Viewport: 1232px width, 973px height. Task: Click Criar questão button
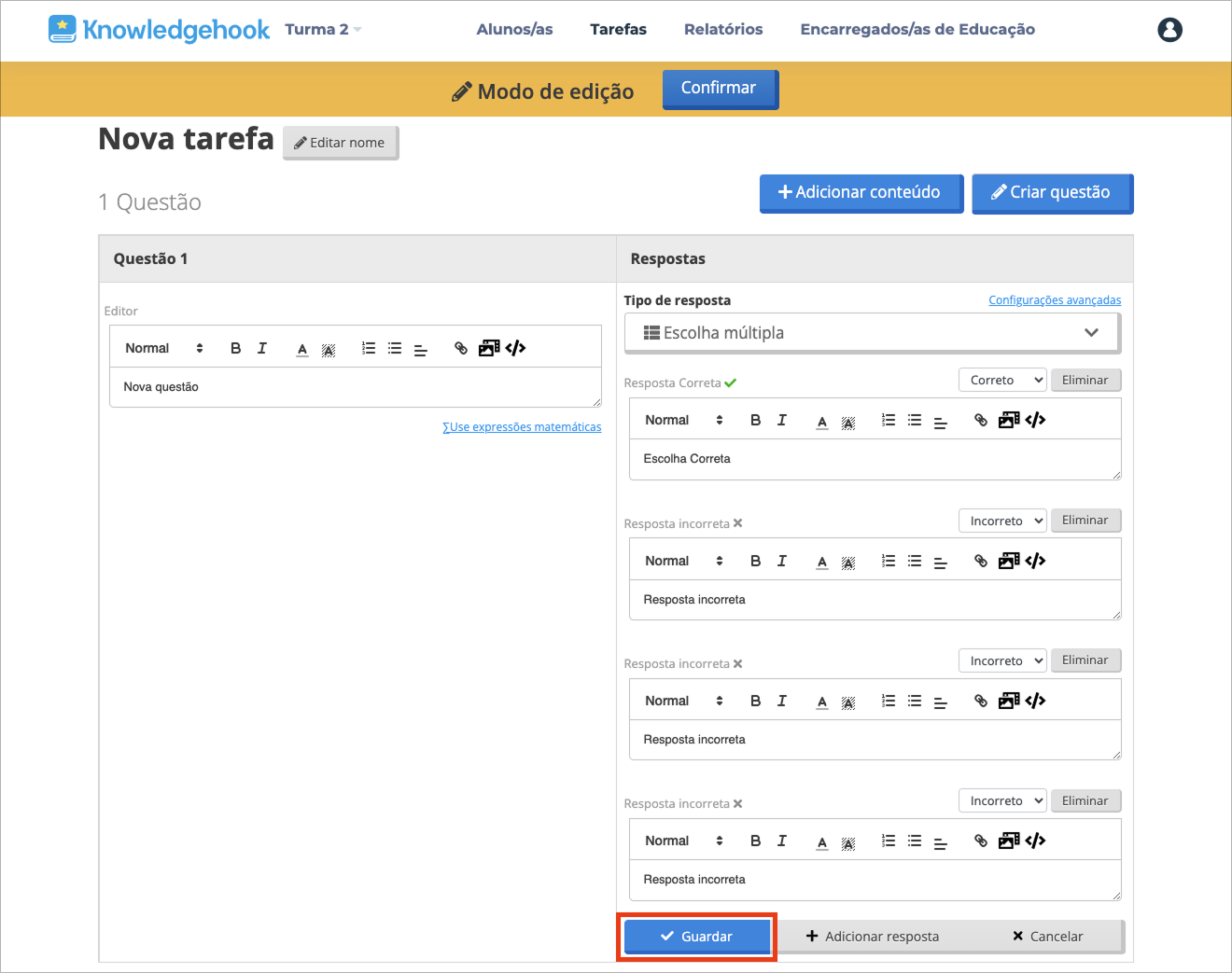pos(1052,193)
